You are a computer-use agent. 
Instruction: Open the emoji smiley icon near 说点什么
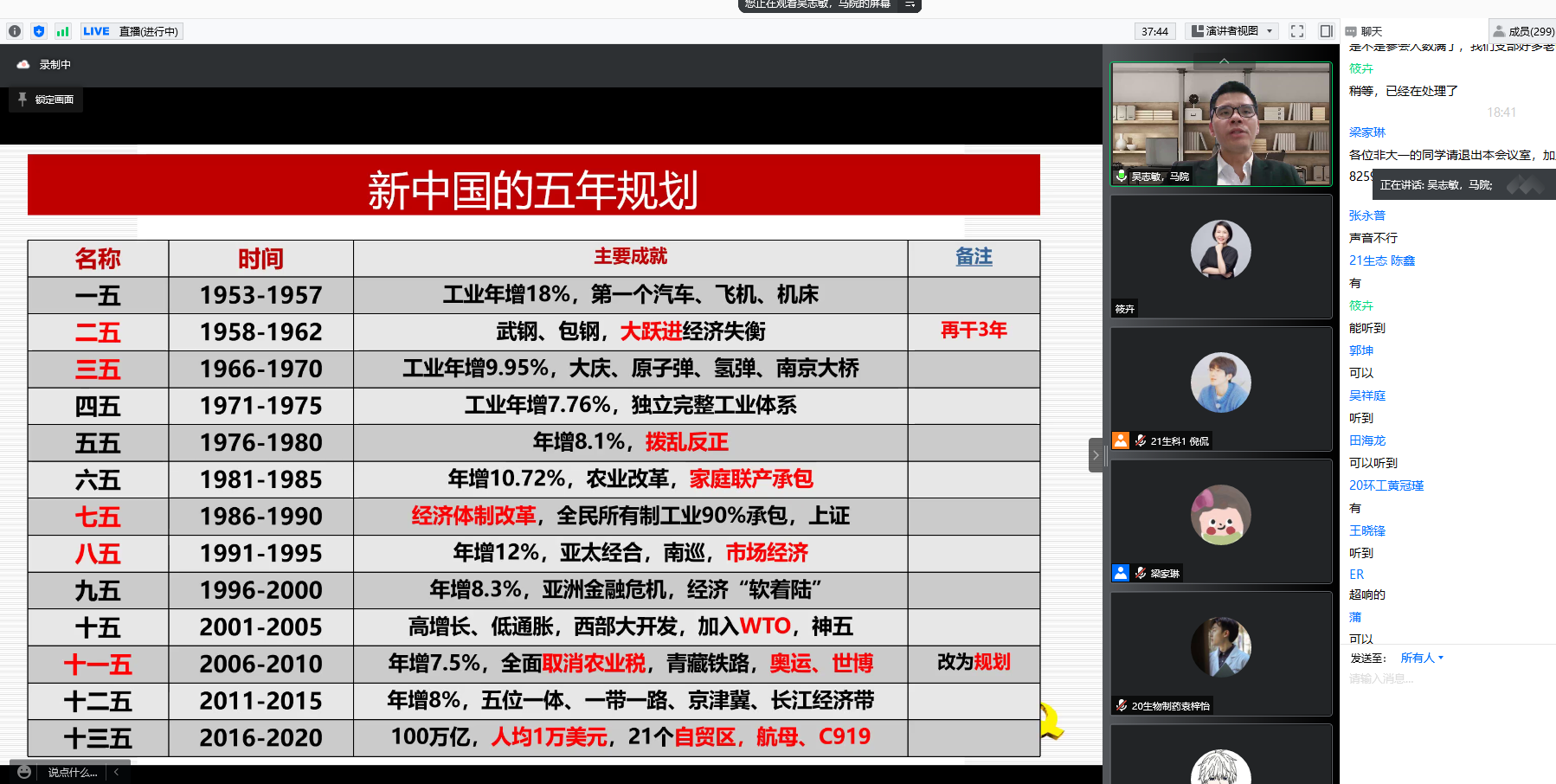tap(24, 772)
